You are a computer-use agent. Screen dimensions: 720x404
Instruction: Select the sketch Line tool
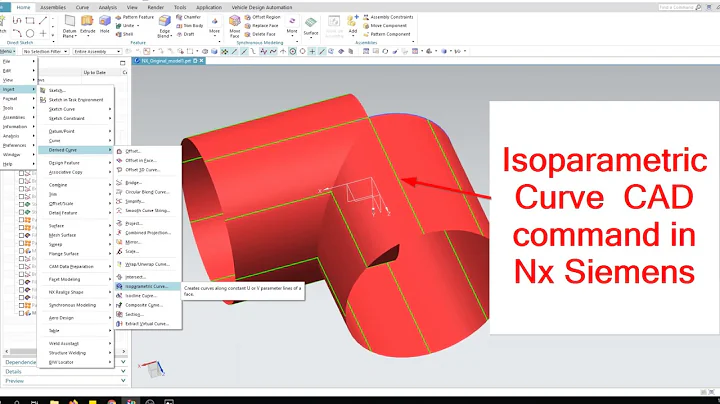coord(43,21)
